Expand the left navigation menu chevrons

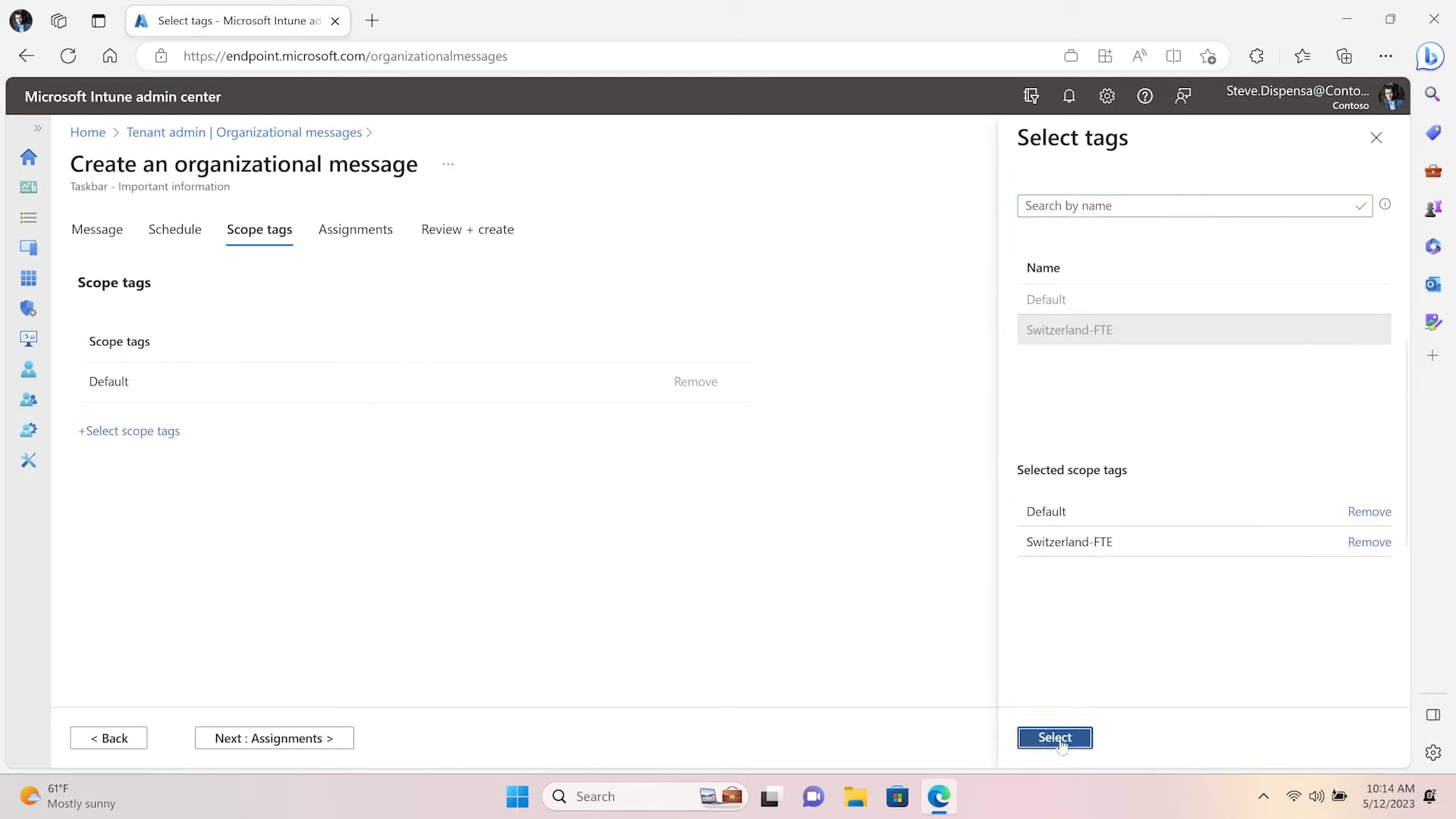tap(37, 128)
